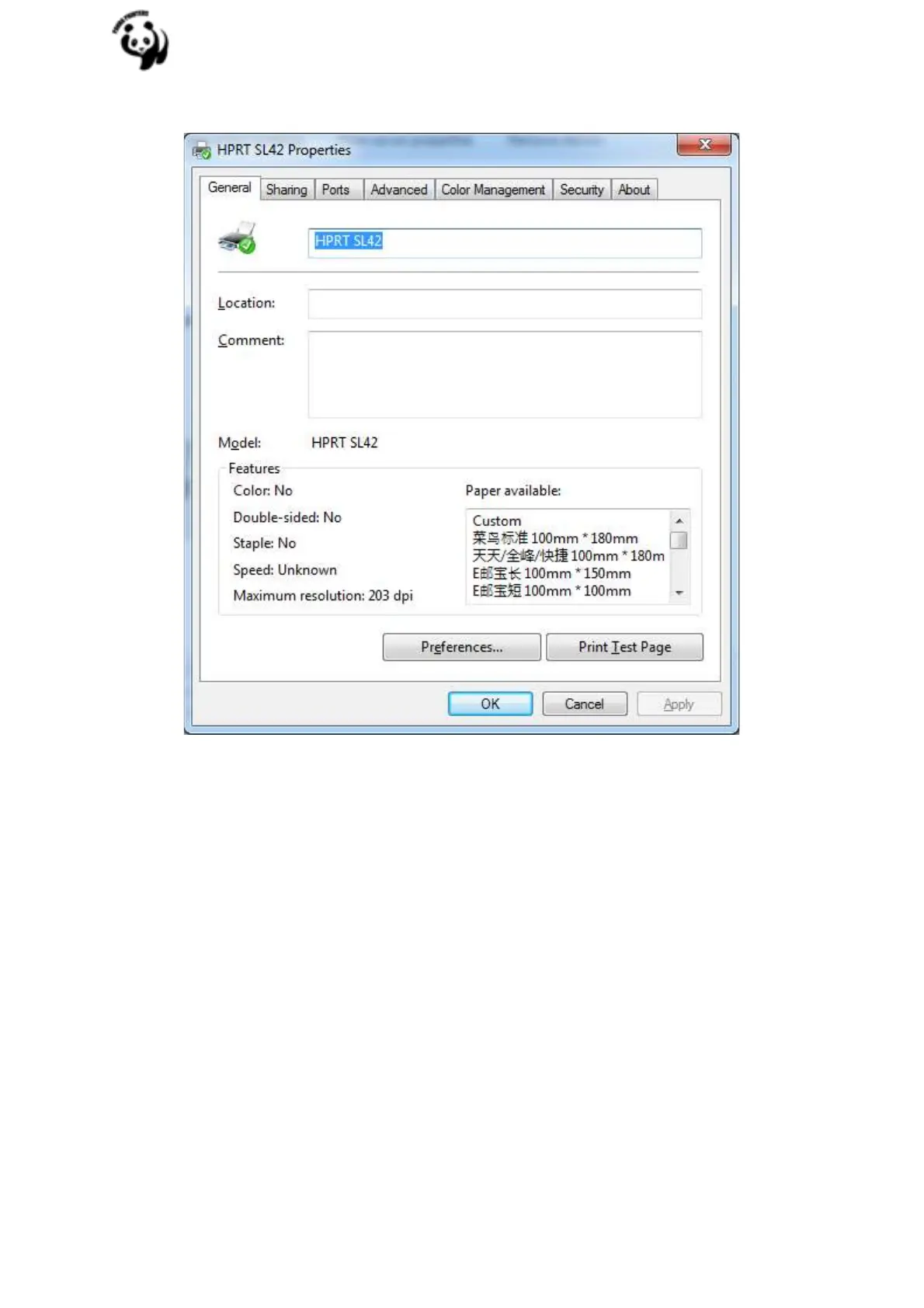Confirm with the OK button
This screenshot has height=1308, width=924.
click(x=490, y=704)
